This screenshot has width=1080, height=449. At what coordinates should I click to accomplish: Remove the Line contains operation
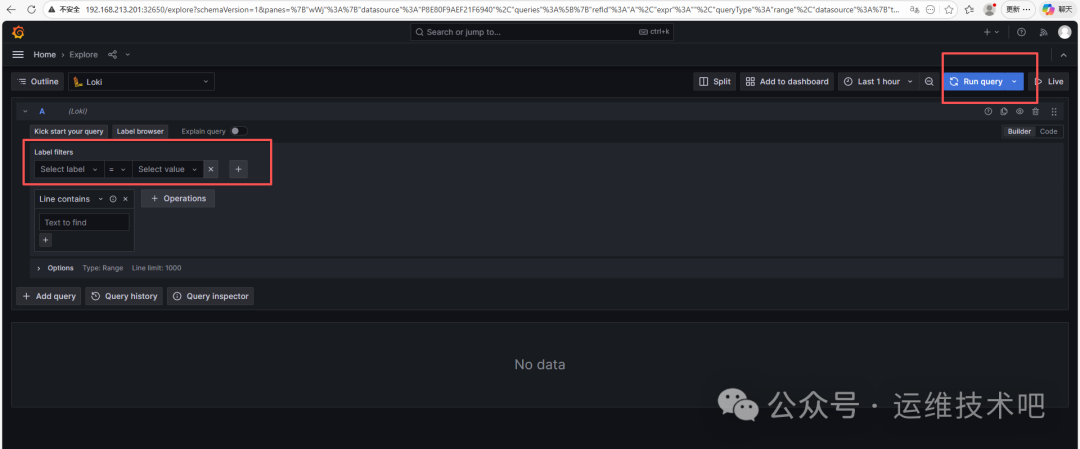pyautogui.click(x=125, y=198)
